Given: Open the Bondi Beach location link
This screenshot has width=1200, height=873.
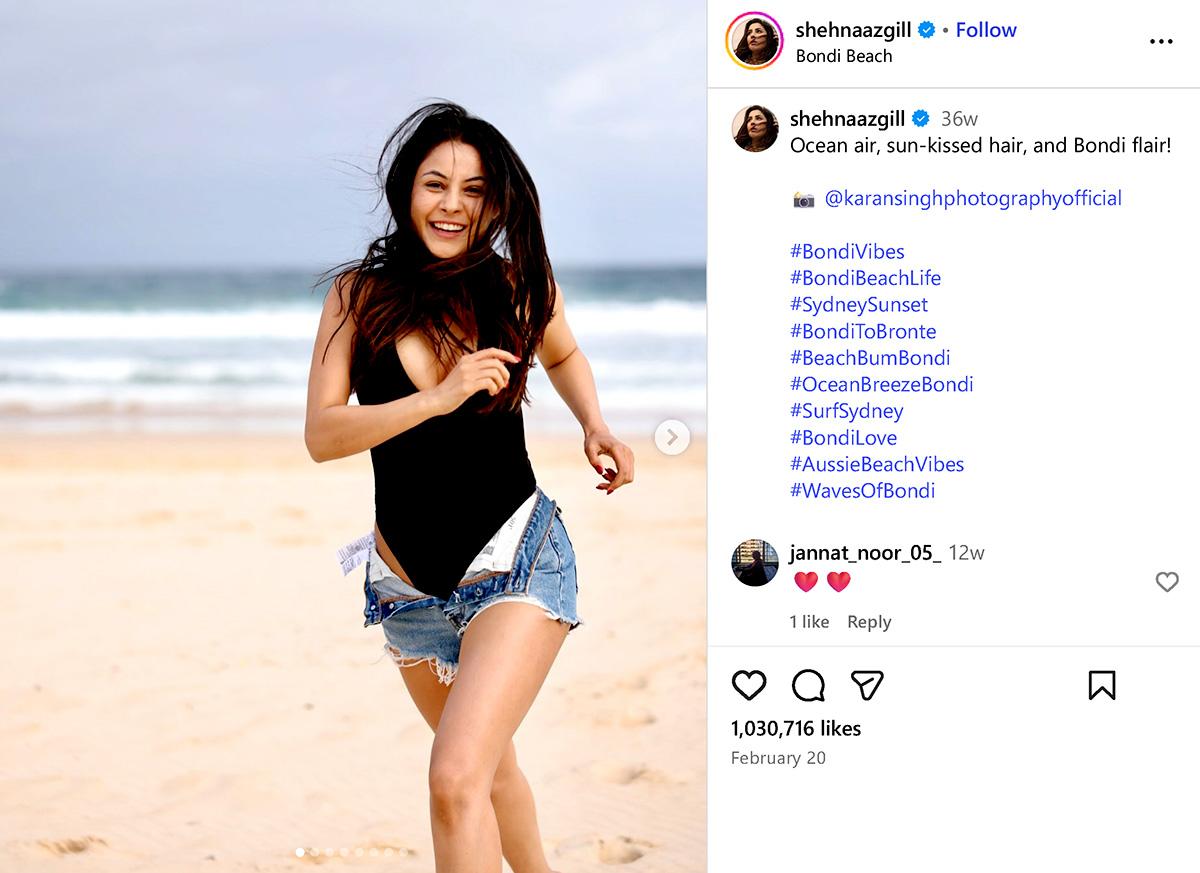Looking at the screenshot, I should (844, 56).
